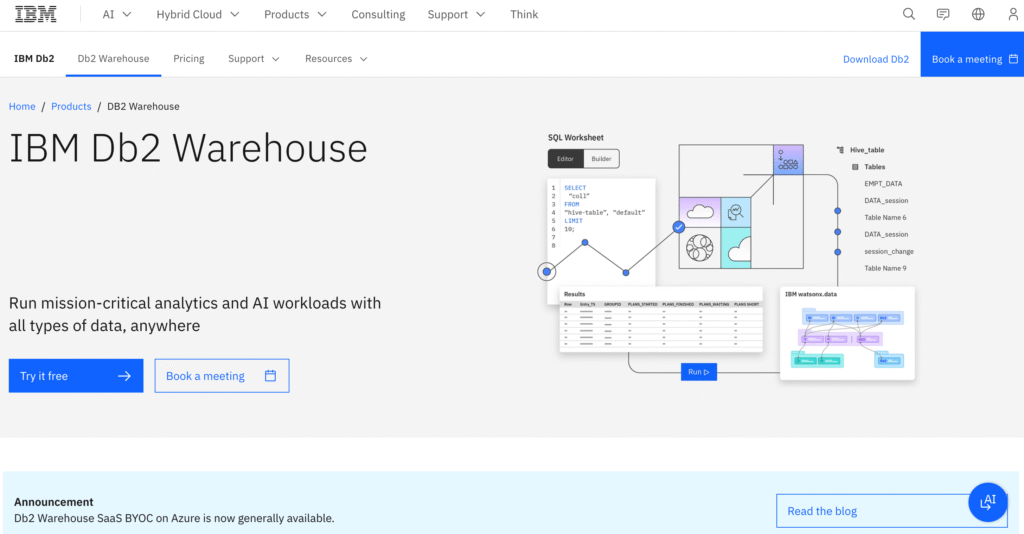Click the circles cluster tile
This screenshot has height=534, width=1024.
[x=699, y=248]
